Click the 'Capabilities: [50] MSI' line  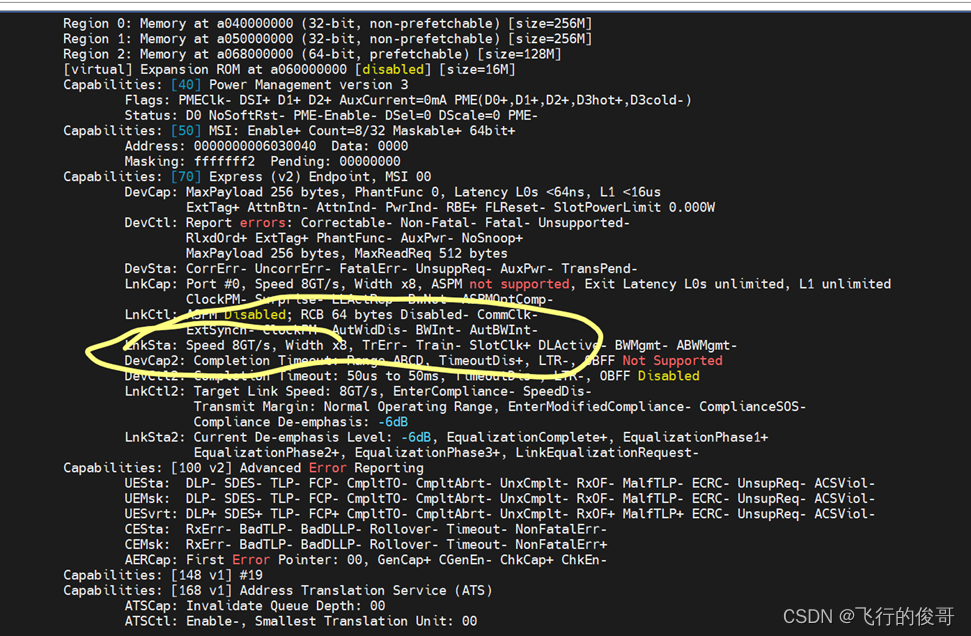tap(289, 131)
